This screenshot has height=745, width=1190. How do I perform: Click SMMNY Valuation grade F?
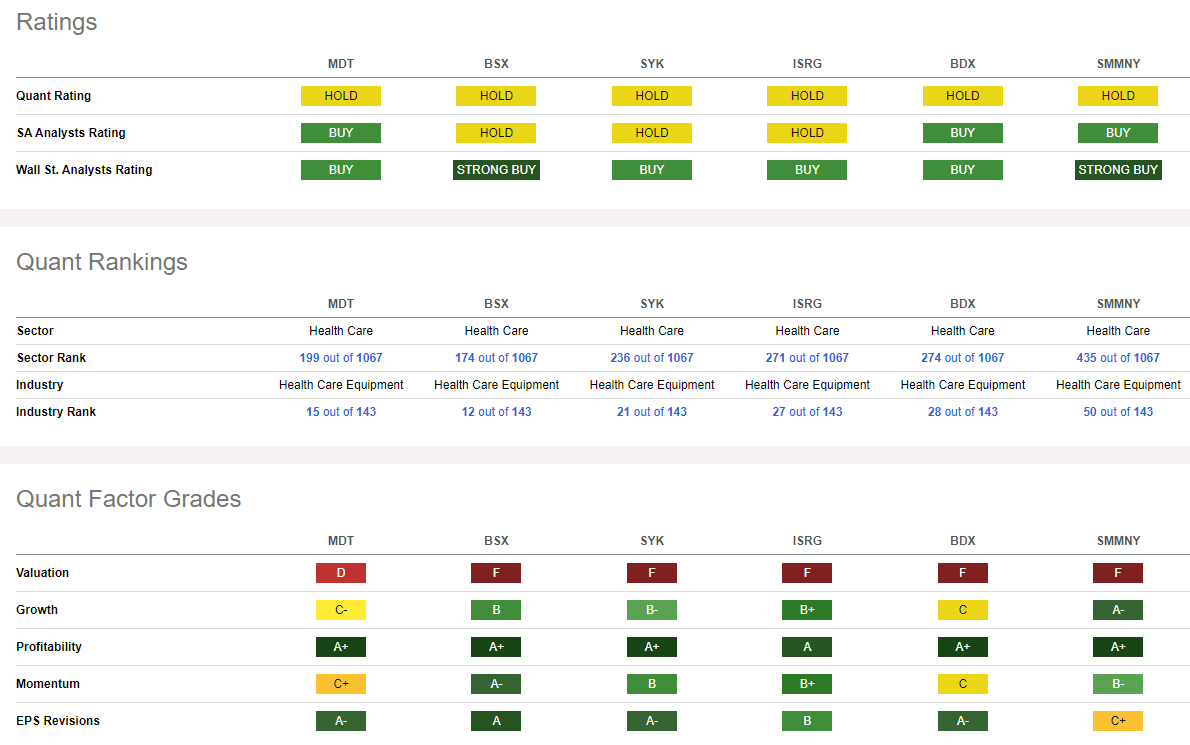tap(1118, 573)
